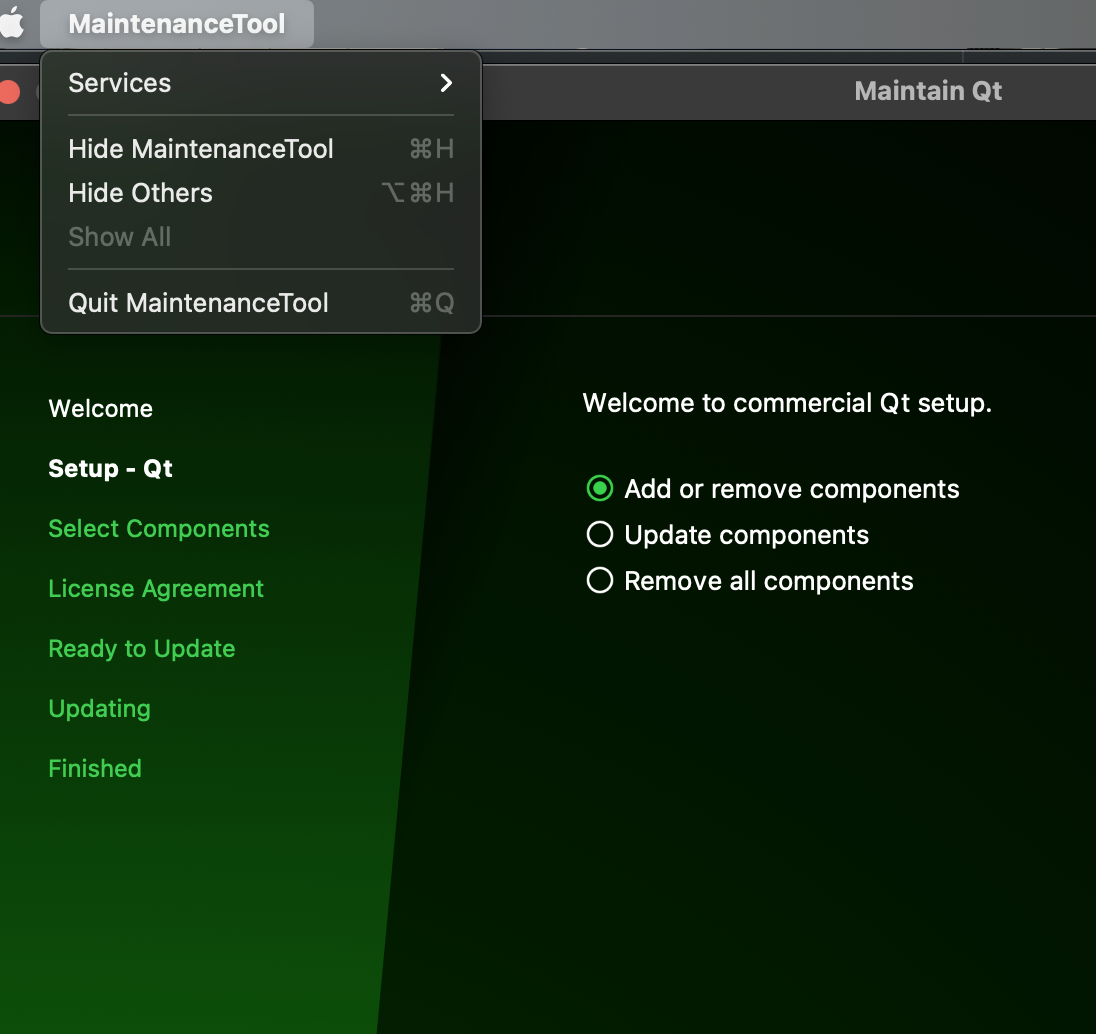Click the Maintain Qt window title
1096x1034 pixels.
928,91
